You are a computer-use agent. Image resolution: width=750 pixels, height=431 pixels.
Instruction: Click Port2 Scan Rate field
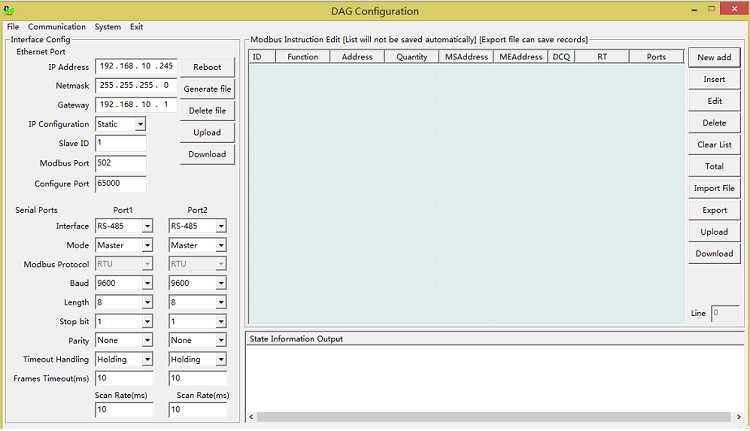tap(198, 409)
